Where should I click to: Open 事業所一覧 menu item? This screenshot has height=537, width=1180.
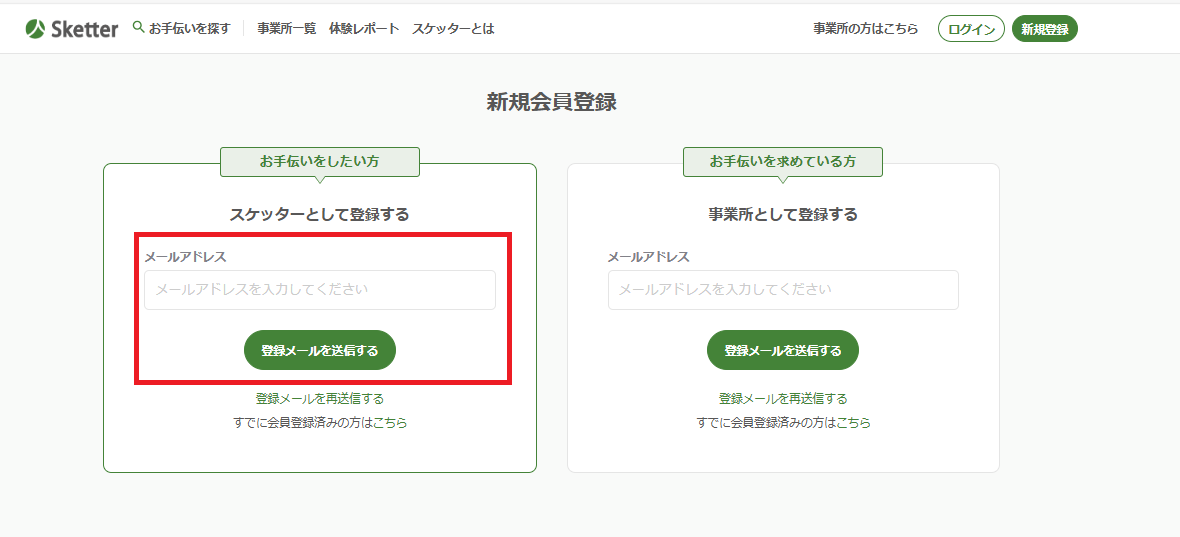tap(287, 29)
